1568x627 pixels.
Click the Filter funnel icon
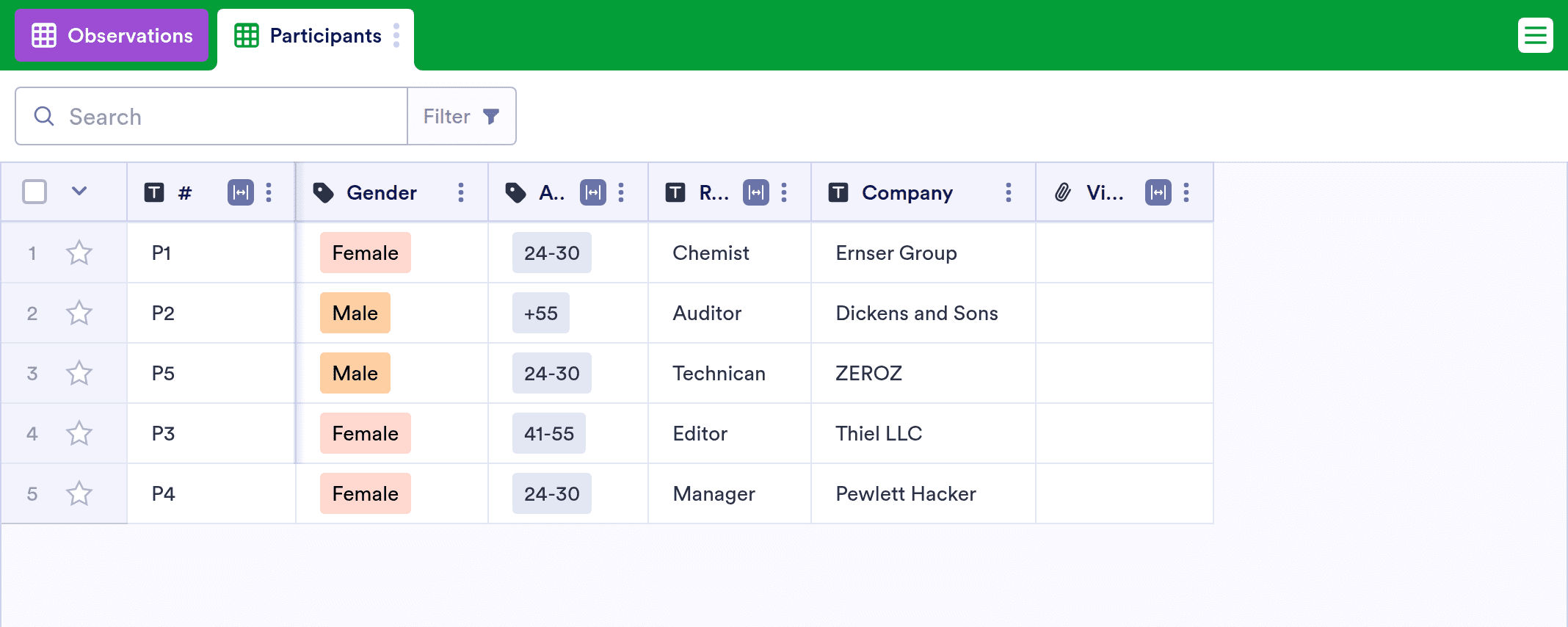coord(491,116)
